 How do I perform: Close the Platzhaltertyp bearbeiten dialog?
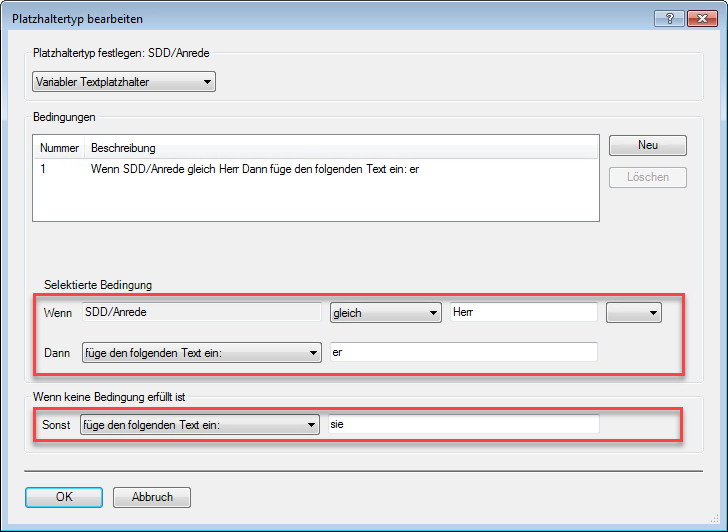(x=700, y=19)
